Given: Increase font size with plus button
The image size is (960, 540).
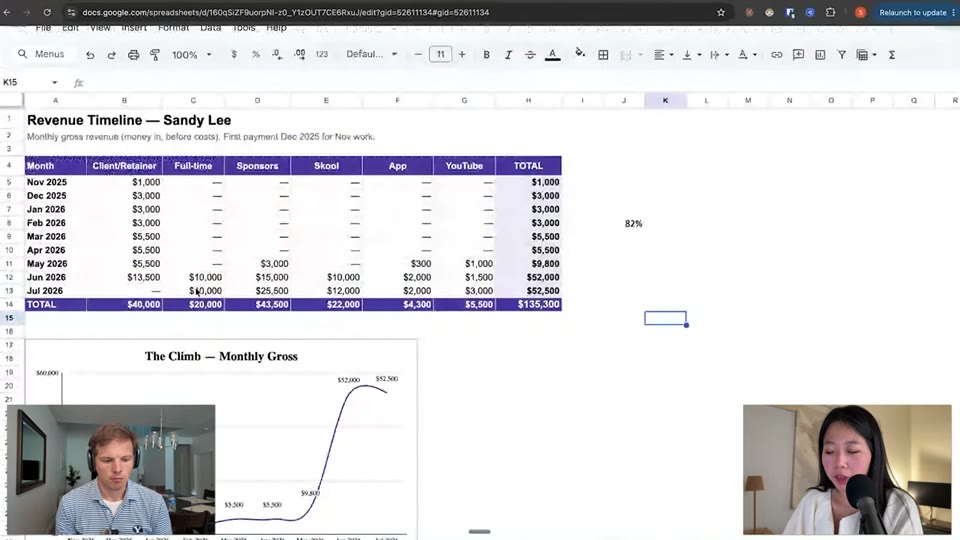Looking at the screenshot, I should click(462, 54).
